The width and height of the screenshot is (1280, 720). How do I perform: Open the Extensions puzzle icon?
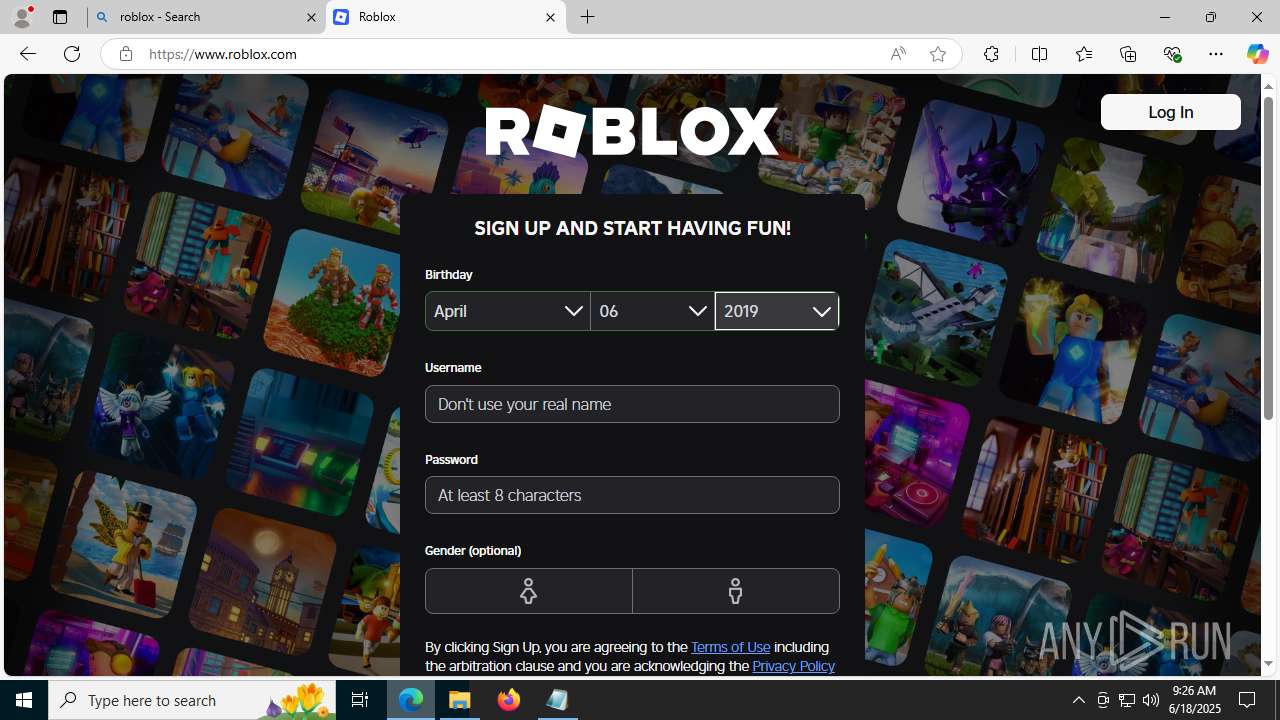click(991, 54)
